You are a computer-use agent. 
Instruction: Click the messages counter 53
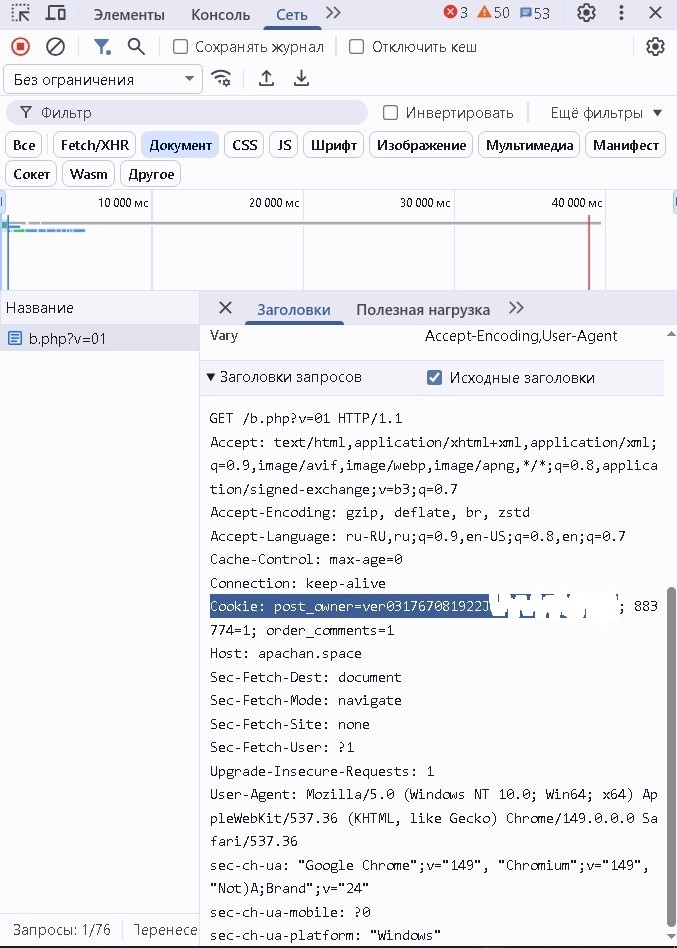click(x=535, y=13)
